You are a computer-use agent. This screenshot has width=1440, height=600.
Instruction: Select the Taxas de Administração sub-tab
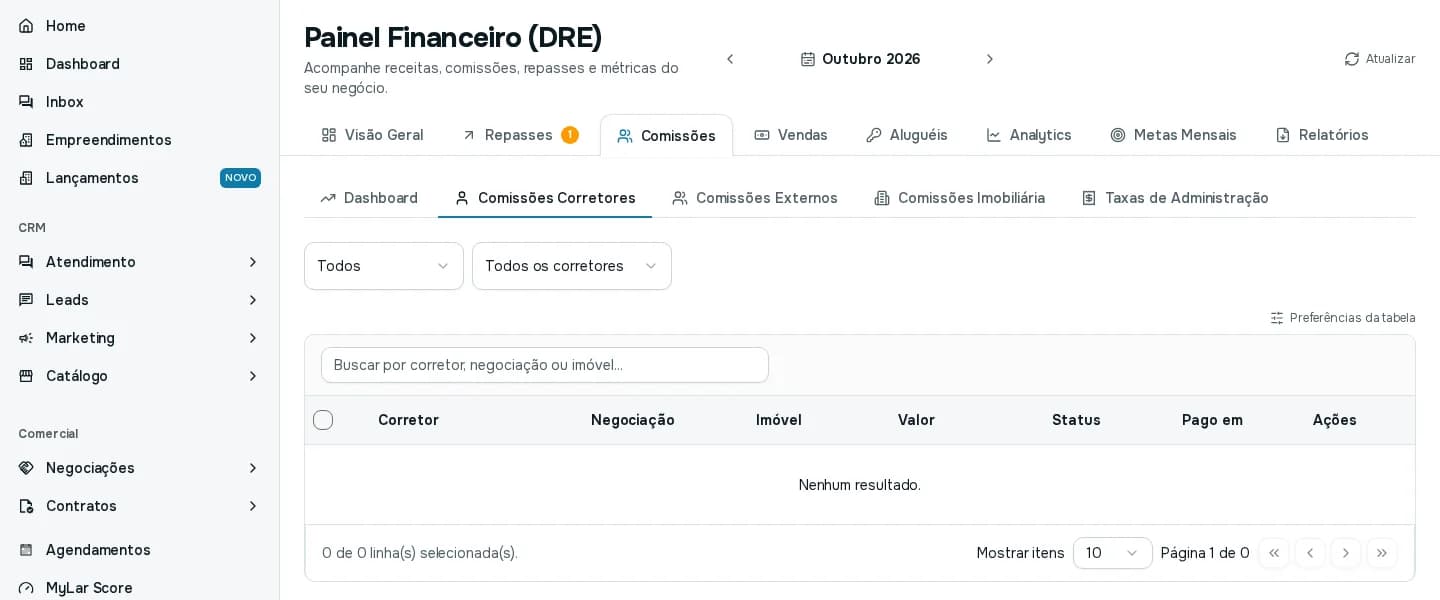pyautogui.click(x=1175, y=198)
